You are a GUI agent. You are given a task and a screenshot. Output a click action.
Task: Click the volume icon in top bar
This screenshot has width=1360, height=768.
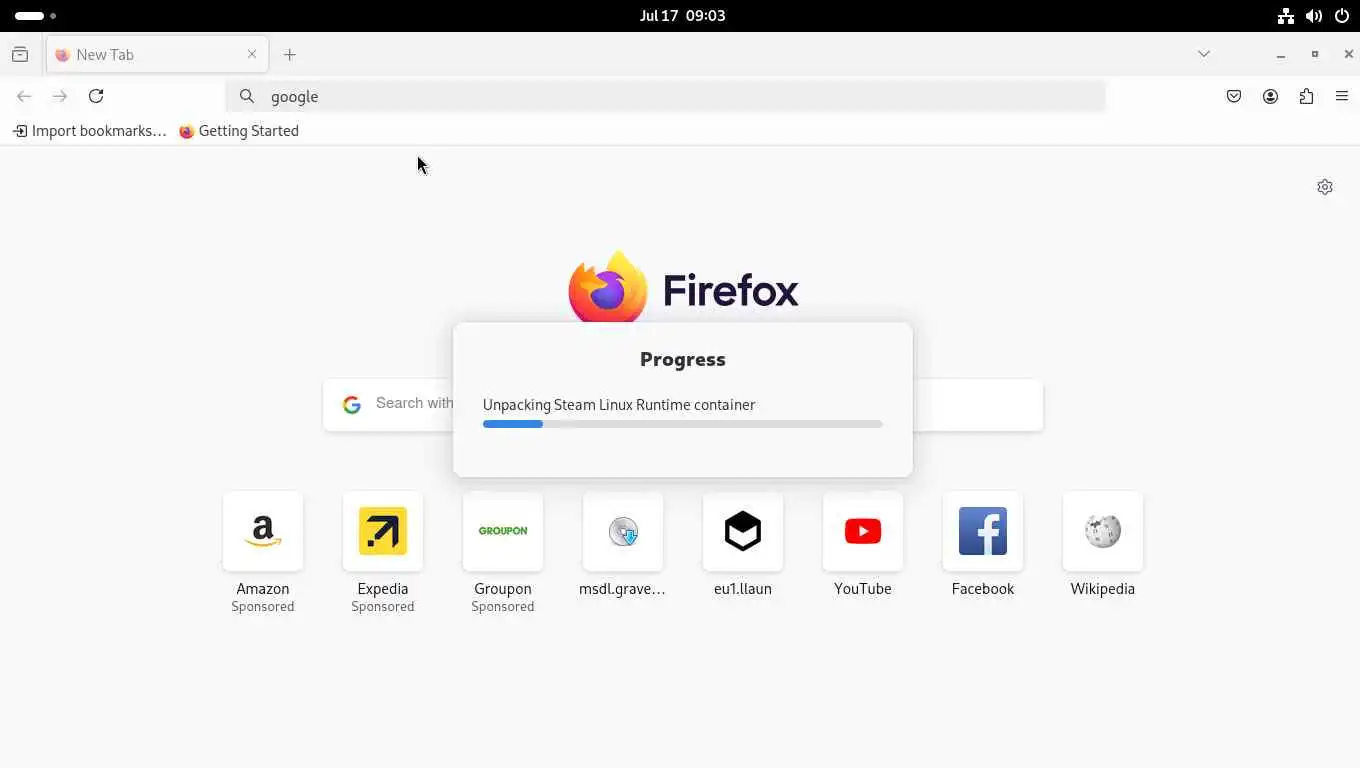click(x=1314, y=16)
